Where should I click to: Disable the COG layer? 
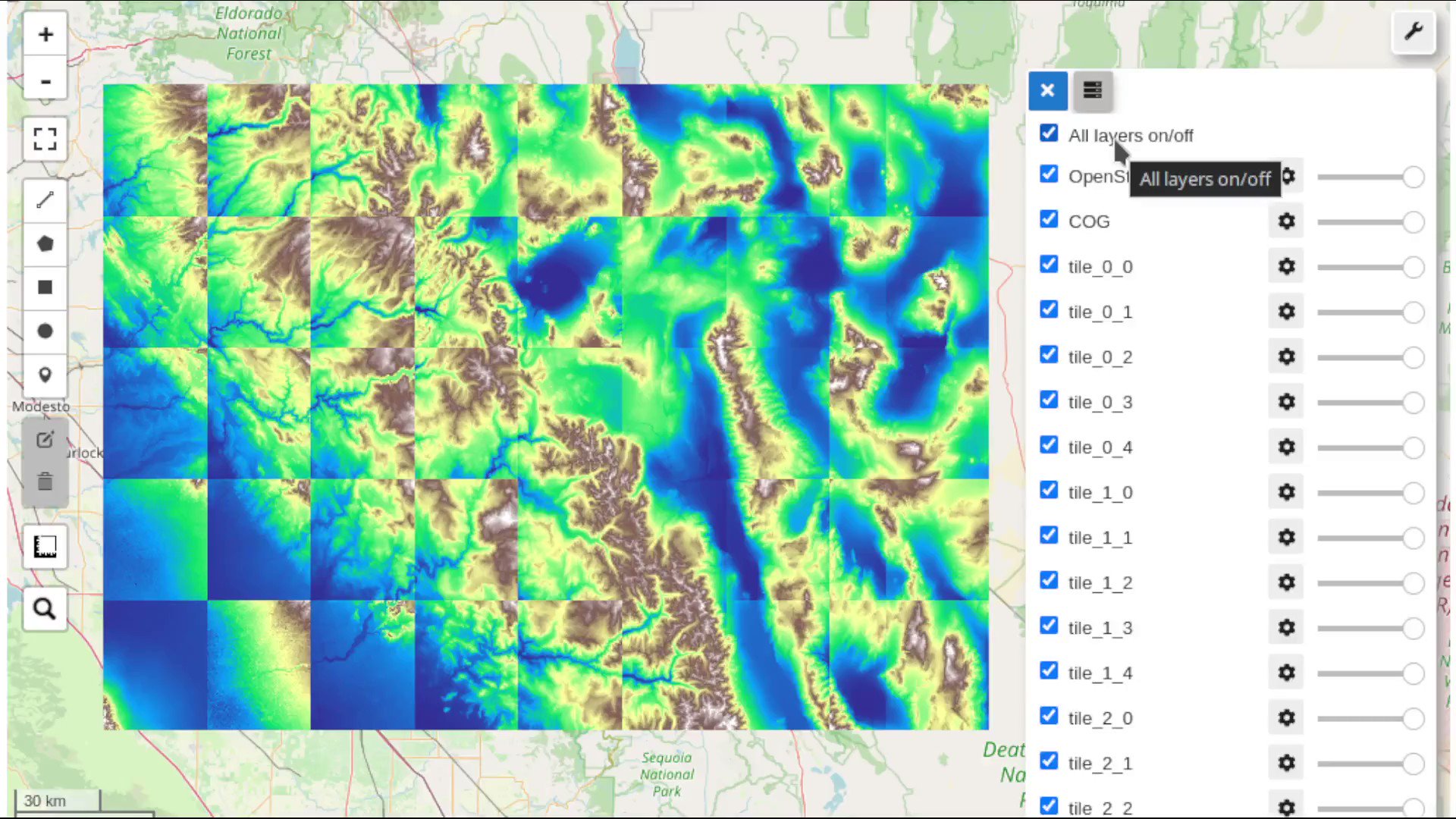[1048, 219]
